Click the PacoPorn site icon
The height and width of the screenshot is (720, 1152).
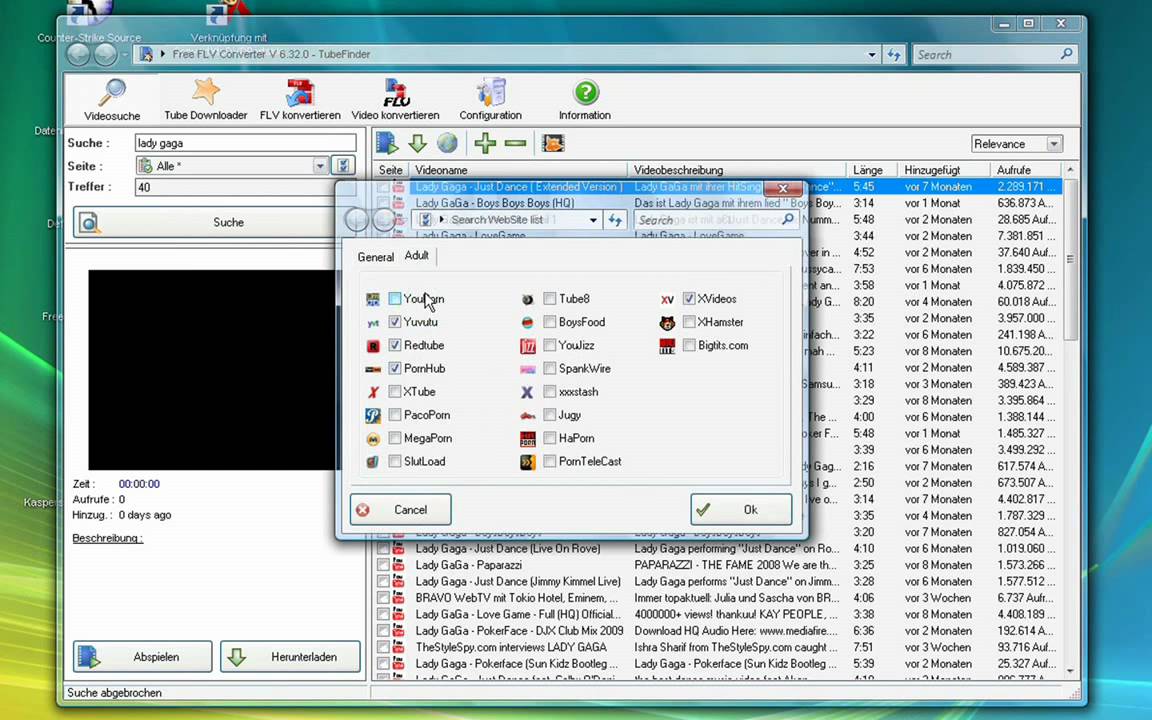(x=372, y=416)
